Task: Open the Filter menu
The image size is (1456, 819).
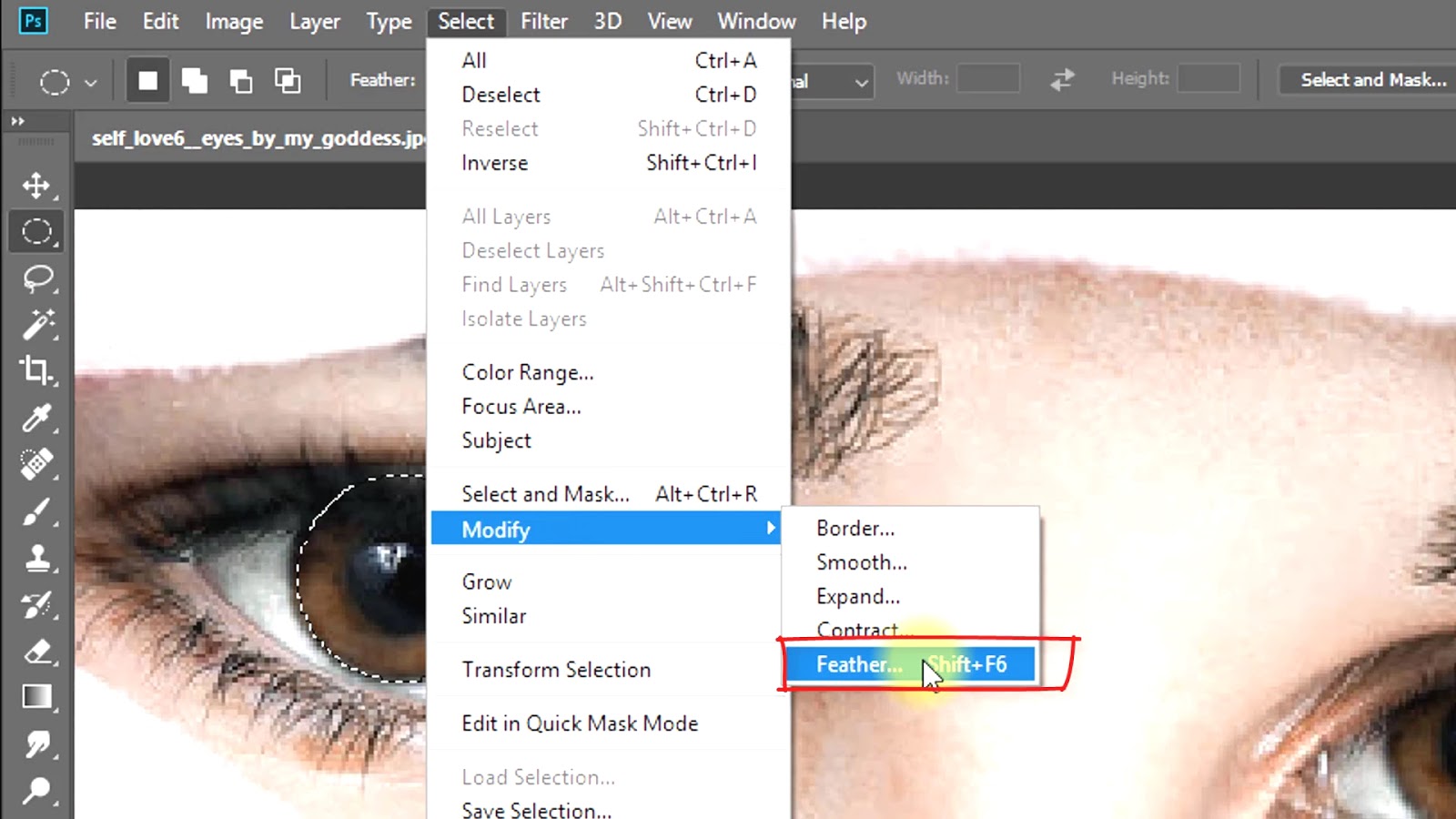Action: pos(544,21)
